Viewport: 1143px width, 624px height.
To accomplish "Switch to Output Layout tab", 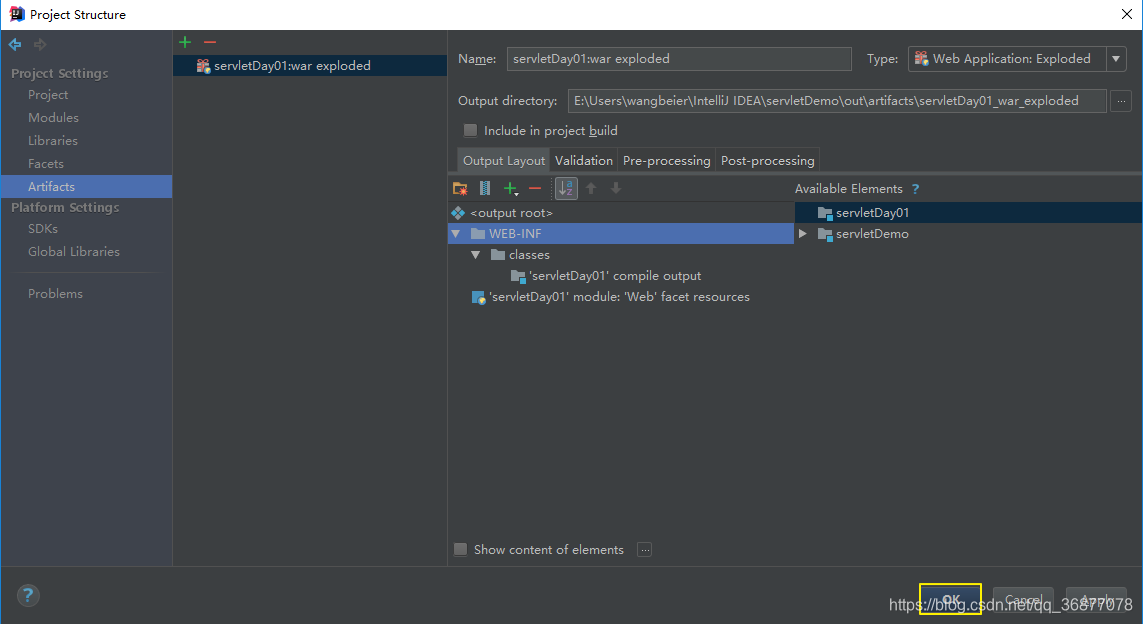I will [x=504, y=160].
